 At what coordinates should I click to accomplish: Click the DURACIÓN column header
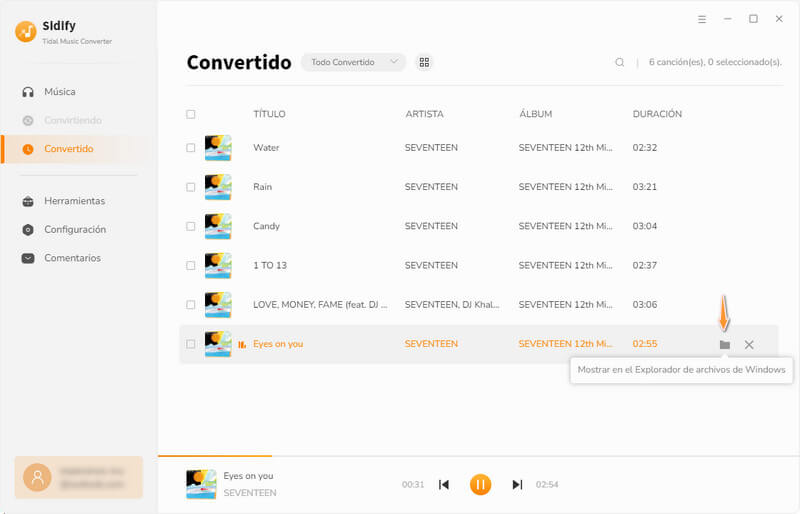tap(657, 114)
